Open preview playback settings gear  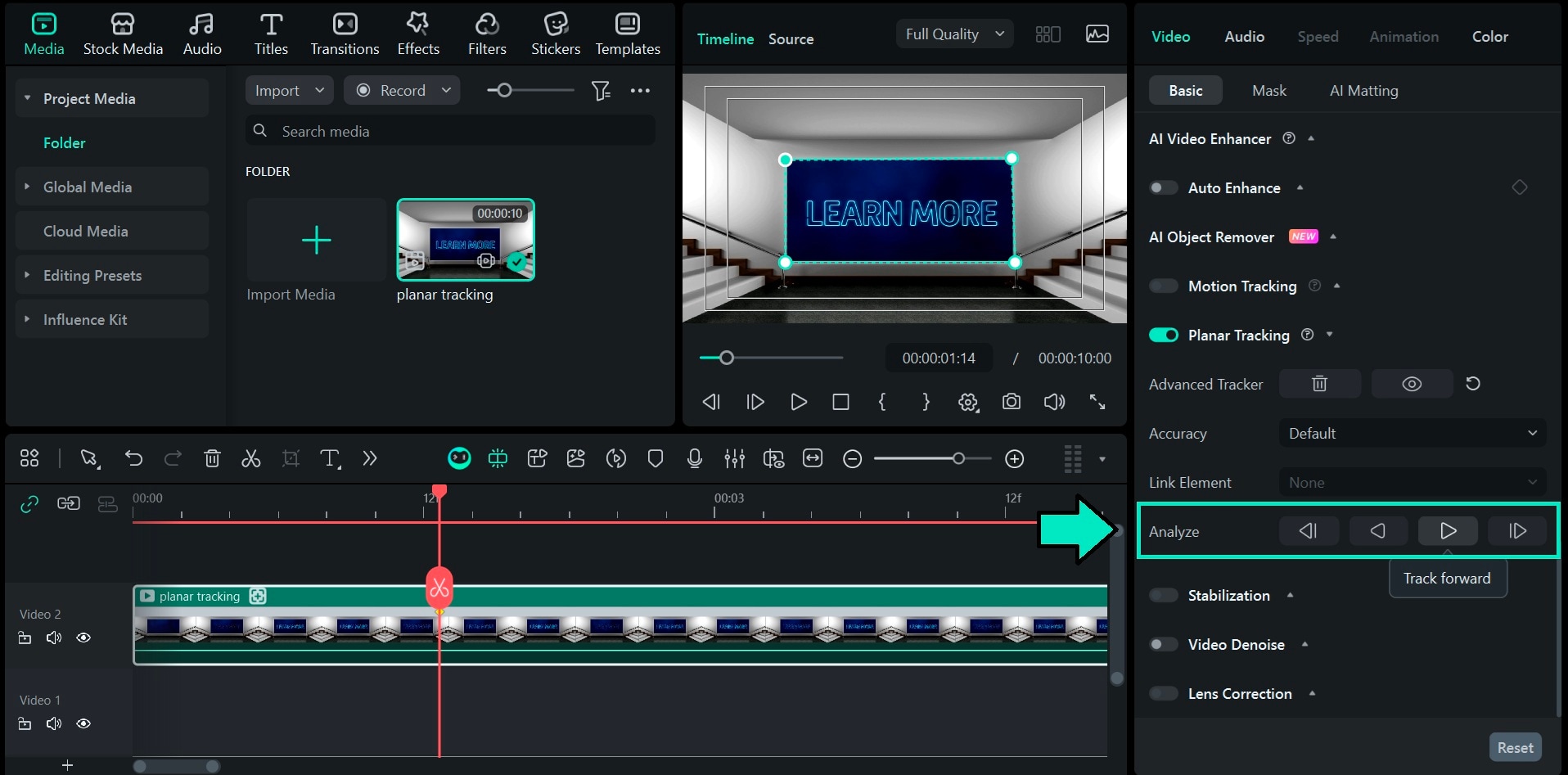[x=968, y=402]
